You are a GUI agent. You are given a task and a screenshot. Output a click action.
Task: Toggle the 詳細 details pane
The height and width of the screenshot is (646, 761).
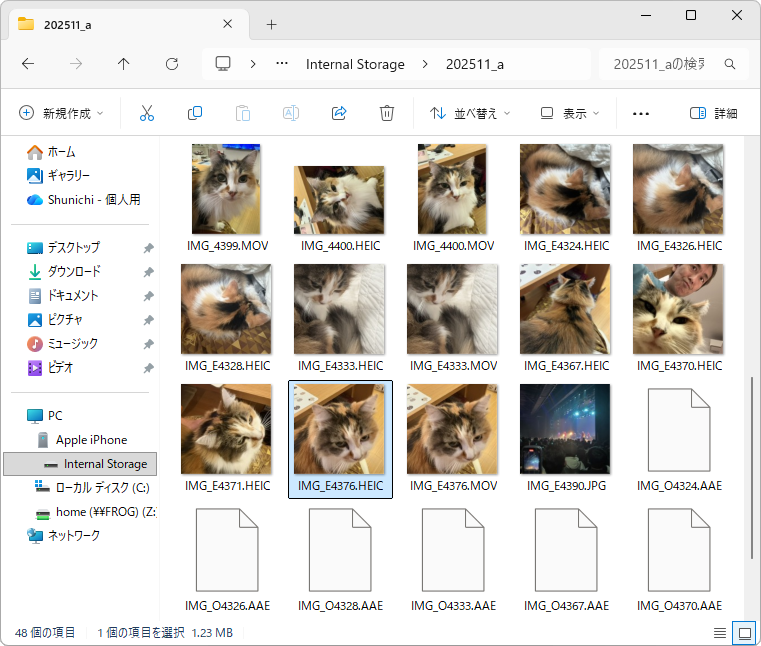pos(713,113)
